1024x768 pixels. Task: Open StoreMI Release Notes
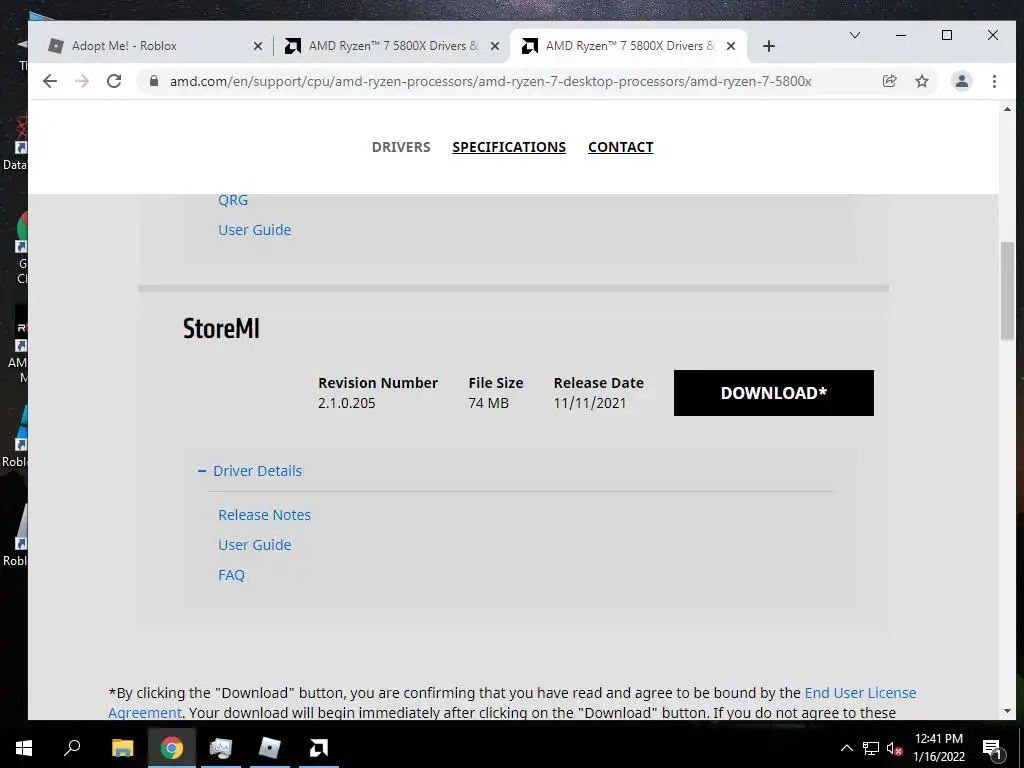(x=264, y=515)
